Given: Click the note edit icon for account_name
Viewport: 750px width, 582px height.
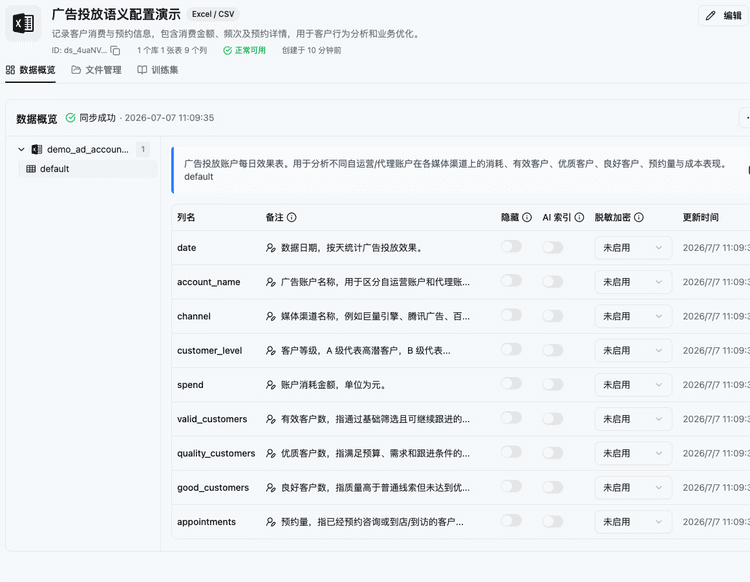Looking at the screenshot, I should 271,282.
